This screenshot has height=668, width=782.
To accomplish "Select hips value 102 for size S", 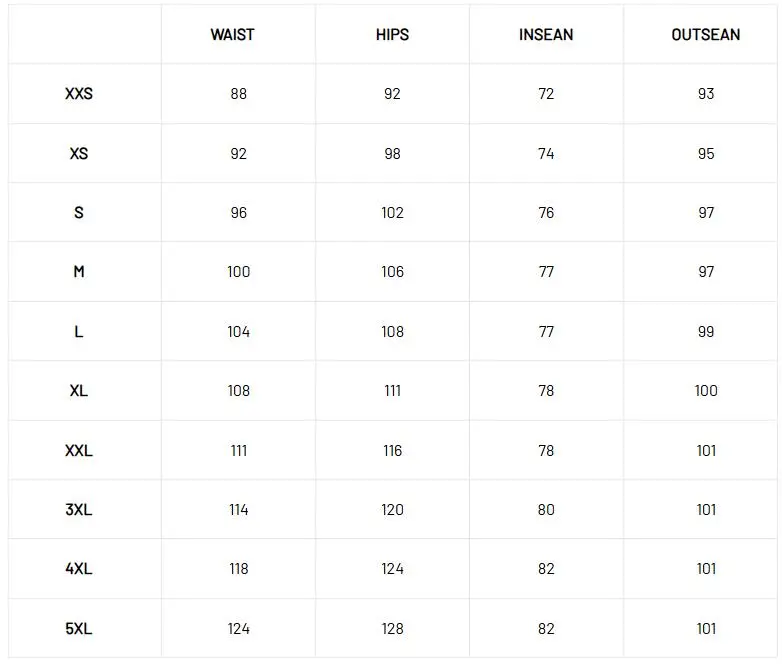I will (x=392, y=213).
